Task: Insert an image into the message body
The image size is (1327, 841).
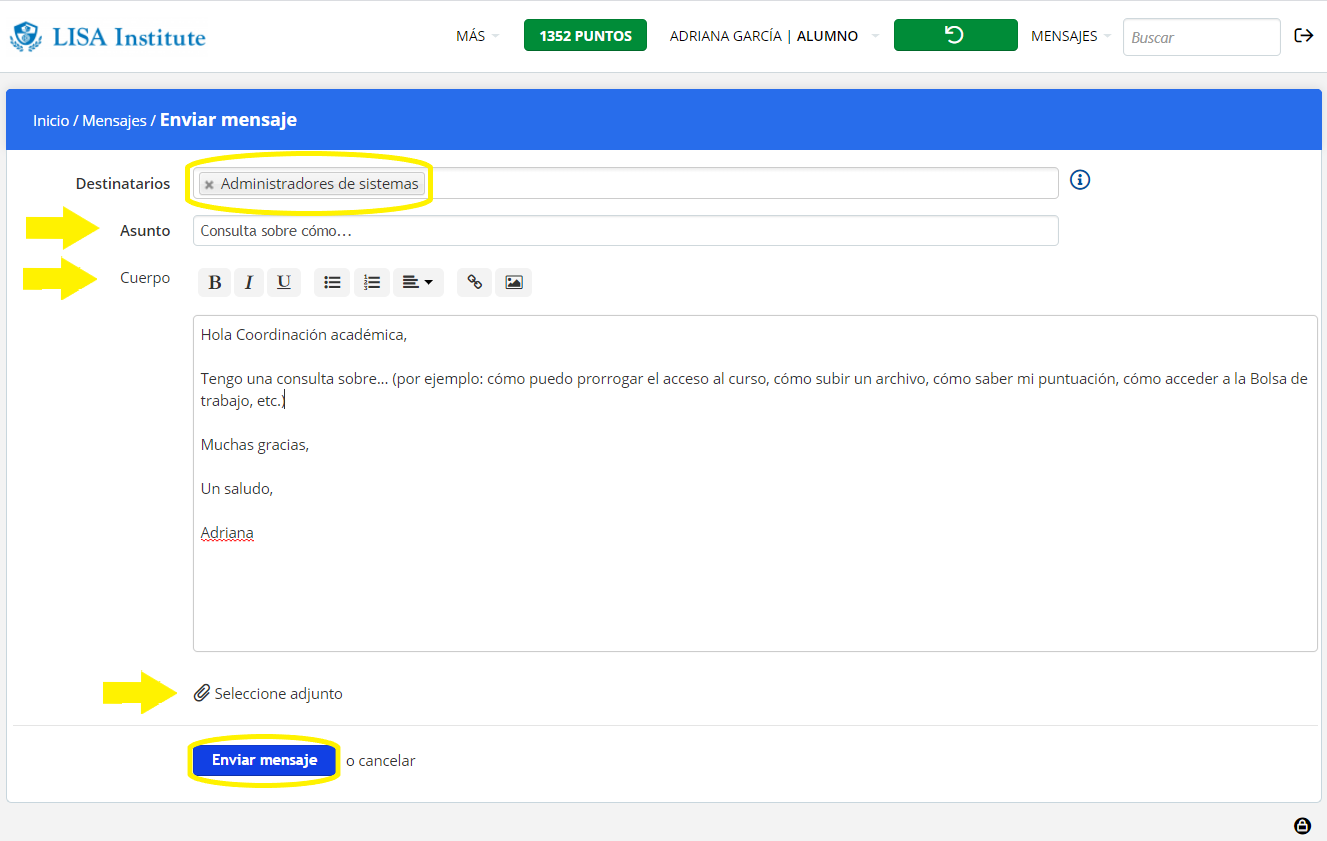Action: pos(514,283)
